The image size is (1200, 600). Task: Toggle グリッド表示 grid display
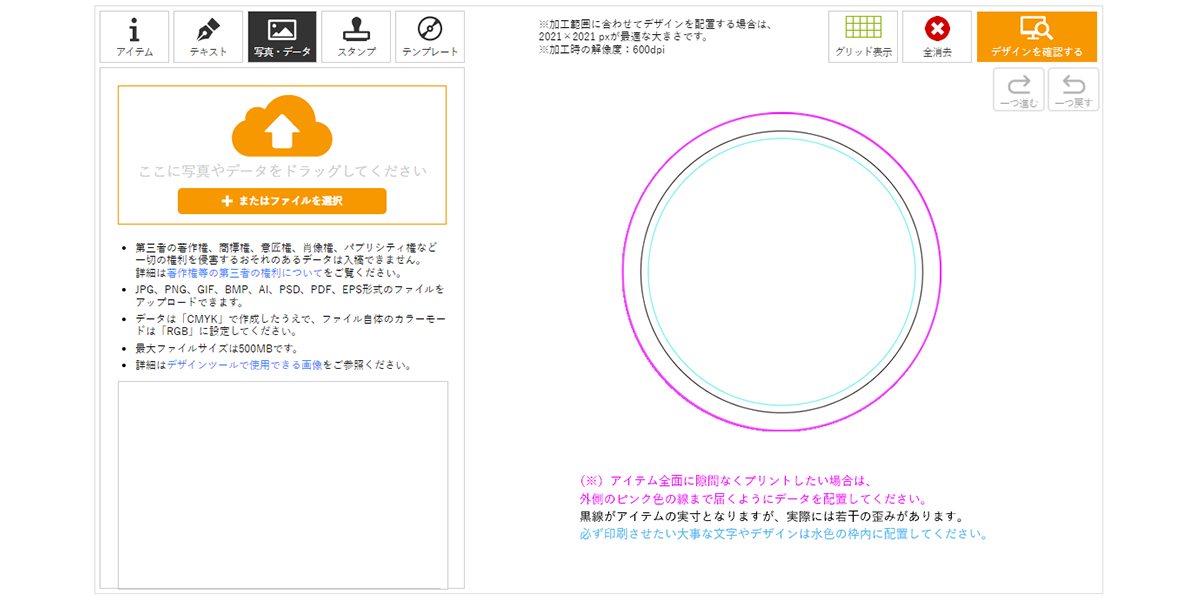pos(863,37)
